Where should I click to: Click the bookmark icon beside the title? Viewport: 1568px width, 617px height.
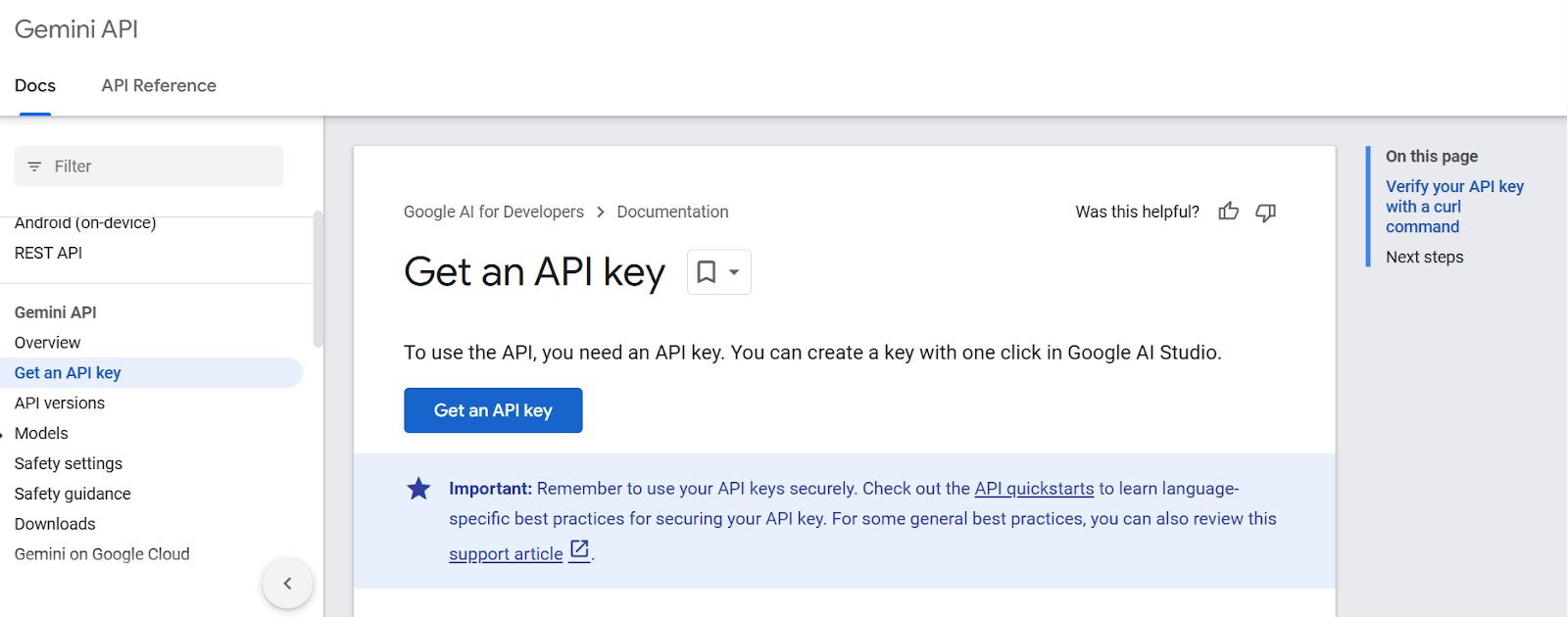pos(706,272)
